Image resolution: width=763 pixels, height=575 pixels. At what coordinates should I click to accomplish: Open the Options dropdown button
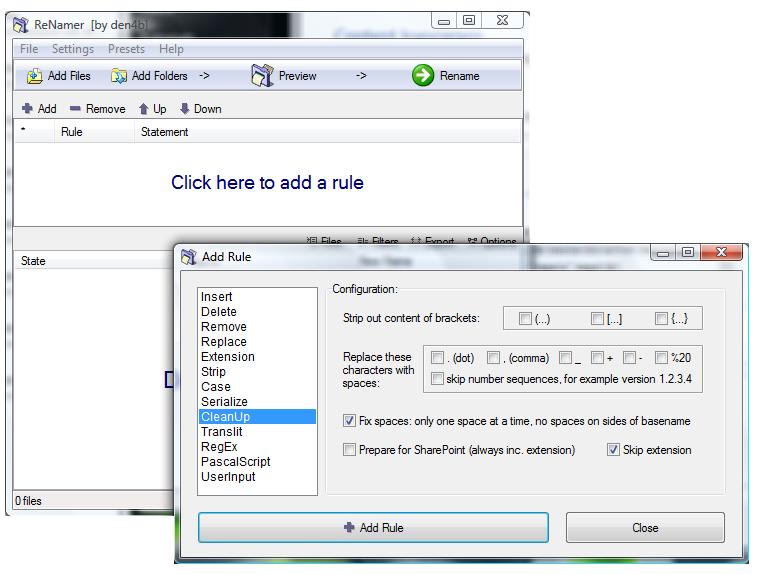pos(491,241)
